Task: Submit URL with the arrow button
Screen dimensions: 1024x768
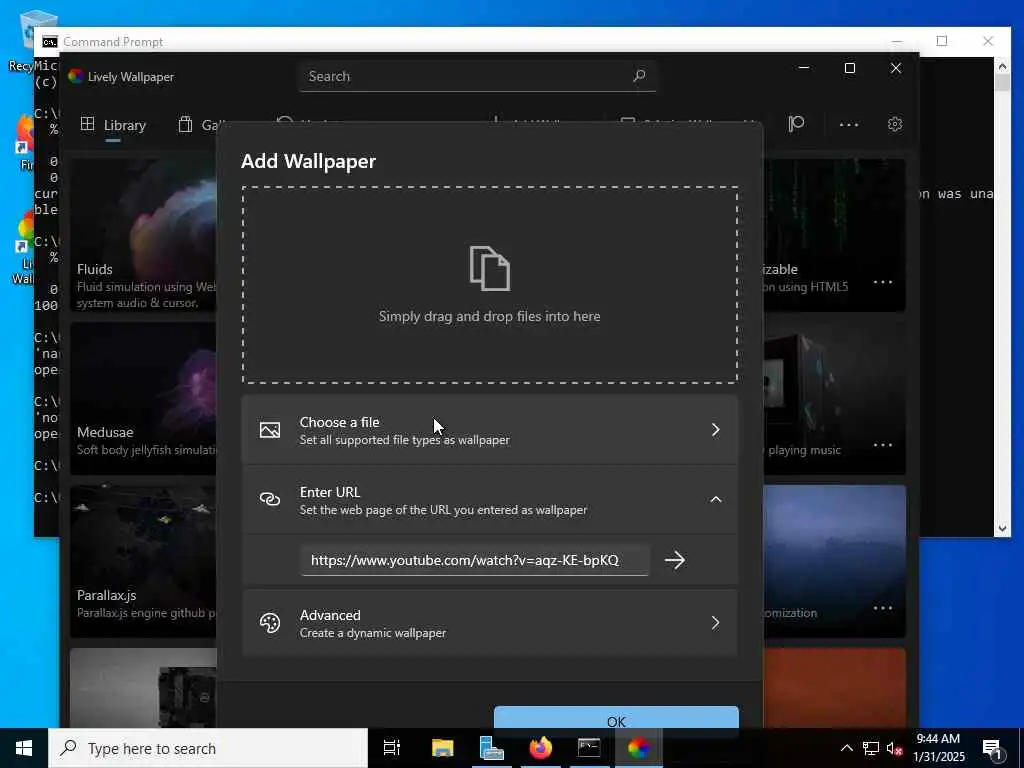Action: click(675, 560)
